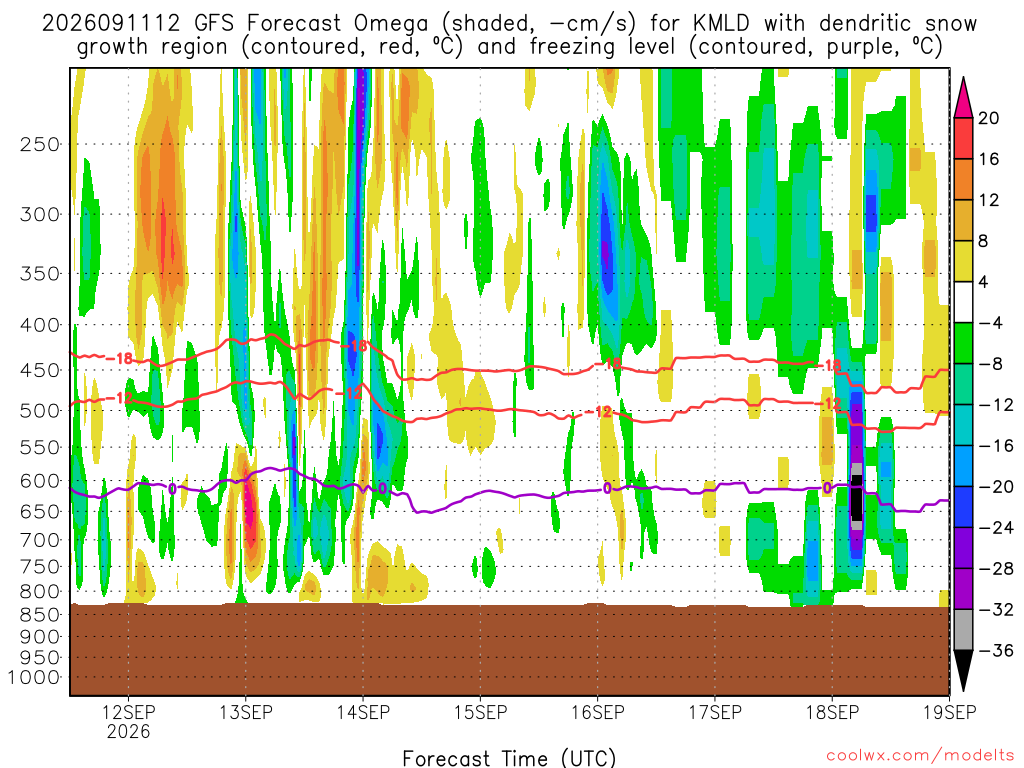Pick the purple colorbar segment near -28
The width and height of the screenshot is (1024, 768).
tap(963, 568)
